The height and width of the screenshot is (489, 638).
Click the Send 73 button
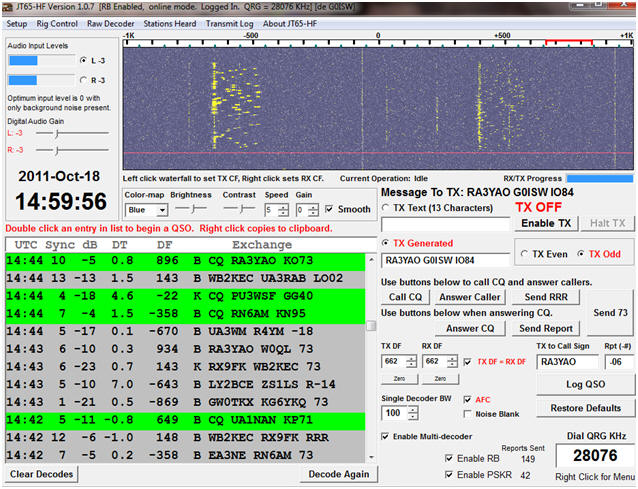610,312
